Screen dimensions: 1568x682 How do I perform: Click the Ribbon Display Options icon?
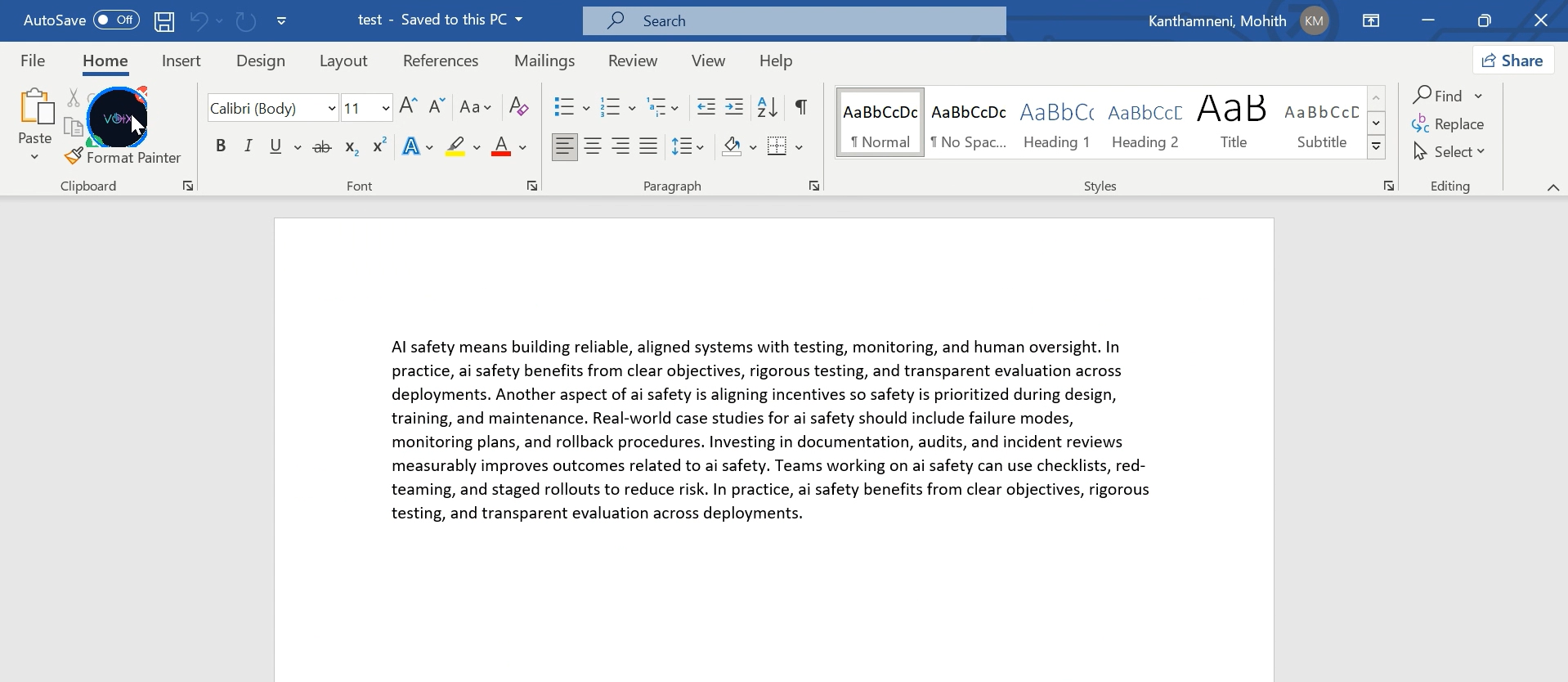tap(1371, 20)
